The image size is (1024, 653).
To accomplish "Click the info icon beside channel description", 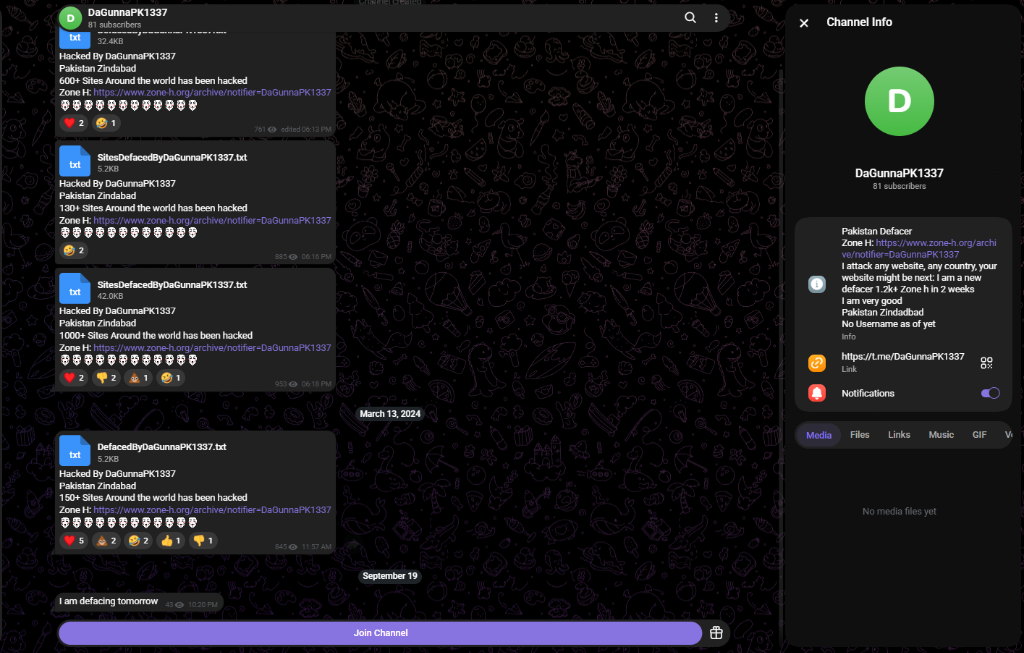I will coord(817,284).
